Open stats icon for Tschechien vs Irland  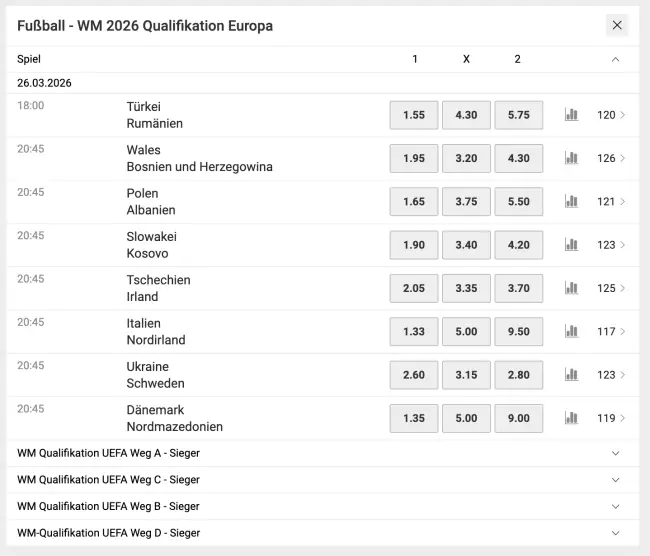571,288
